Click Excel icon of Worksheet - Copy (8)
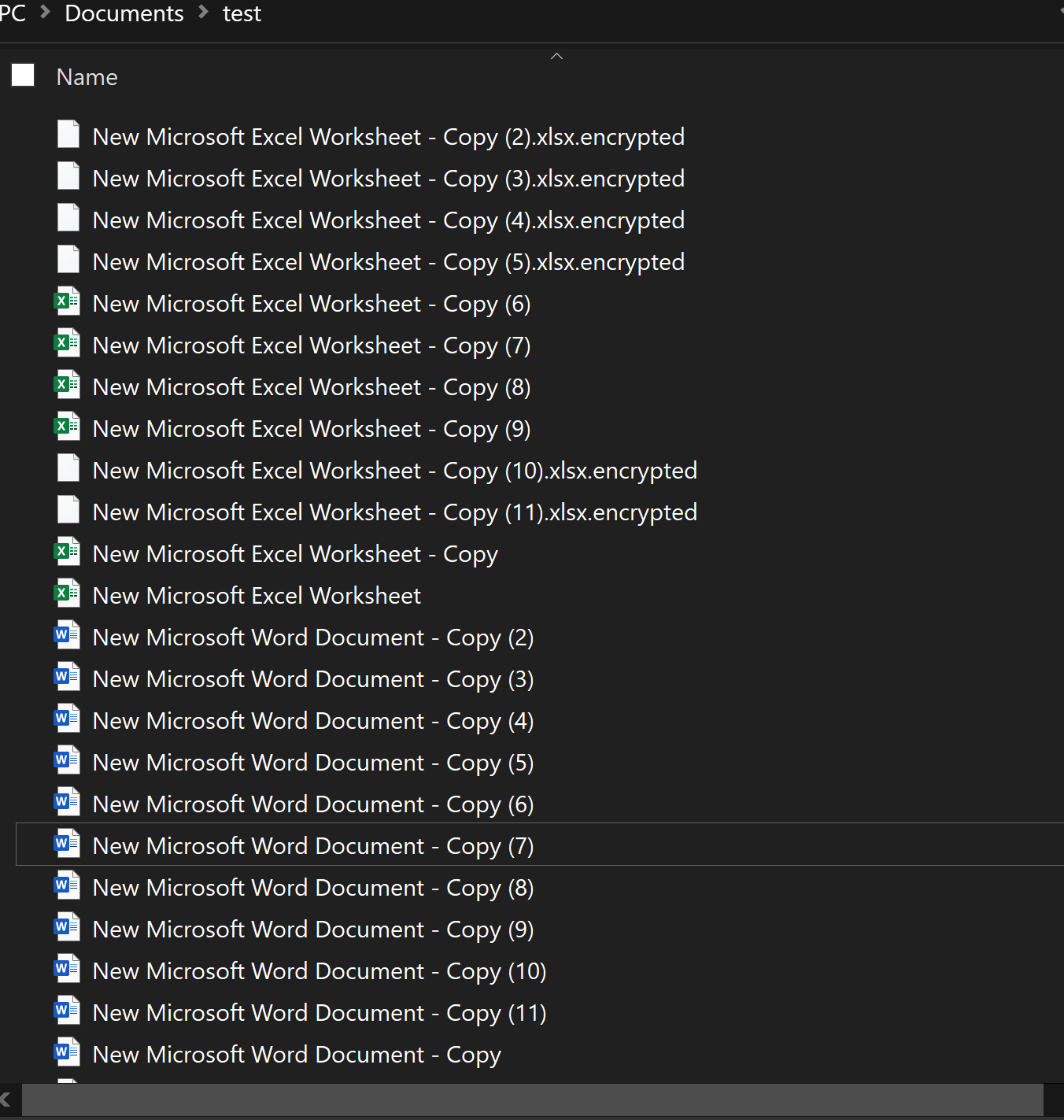 pos(67,385)
